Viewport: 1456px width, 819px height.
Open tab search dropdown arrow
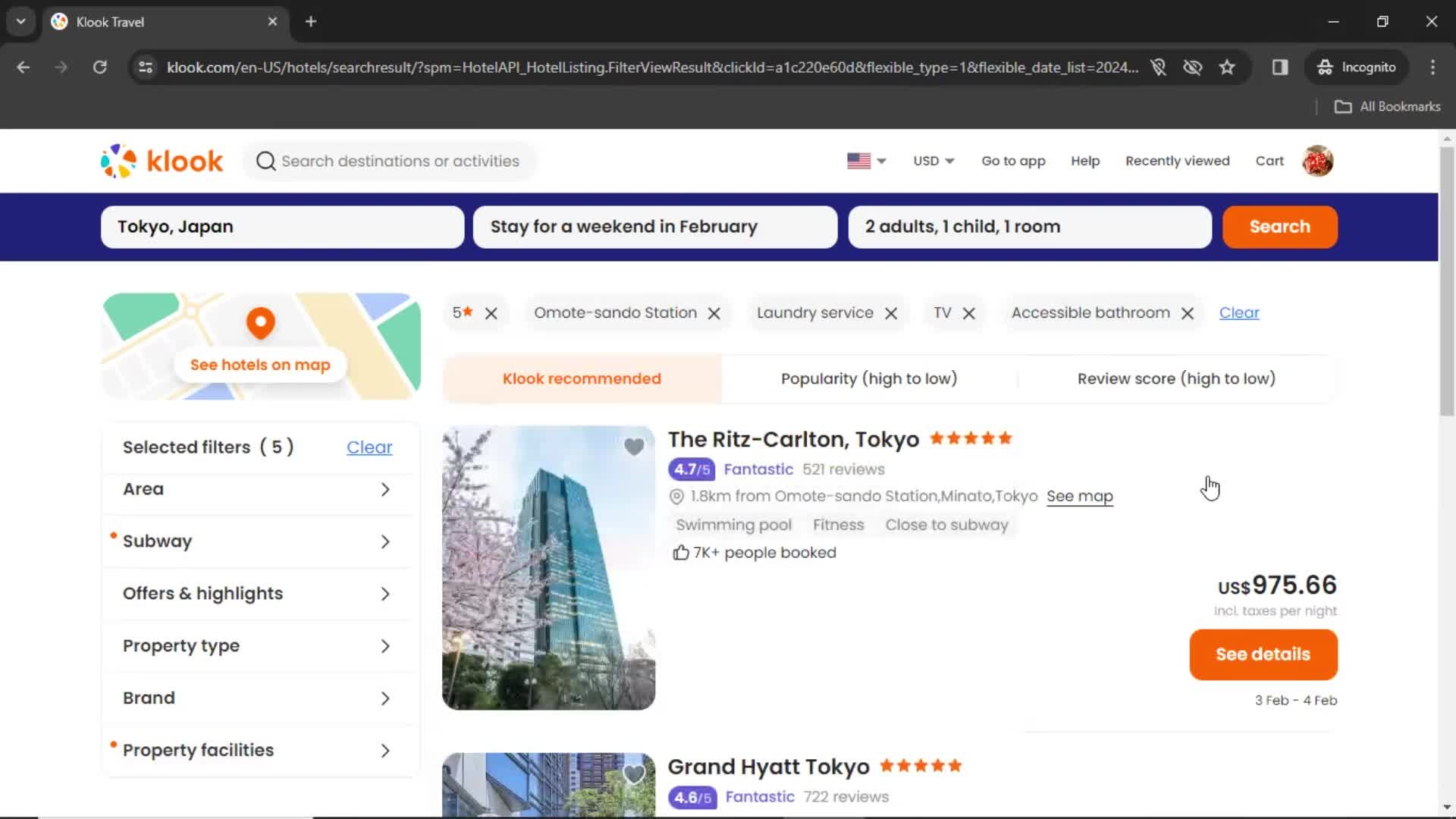coord(20,21)
